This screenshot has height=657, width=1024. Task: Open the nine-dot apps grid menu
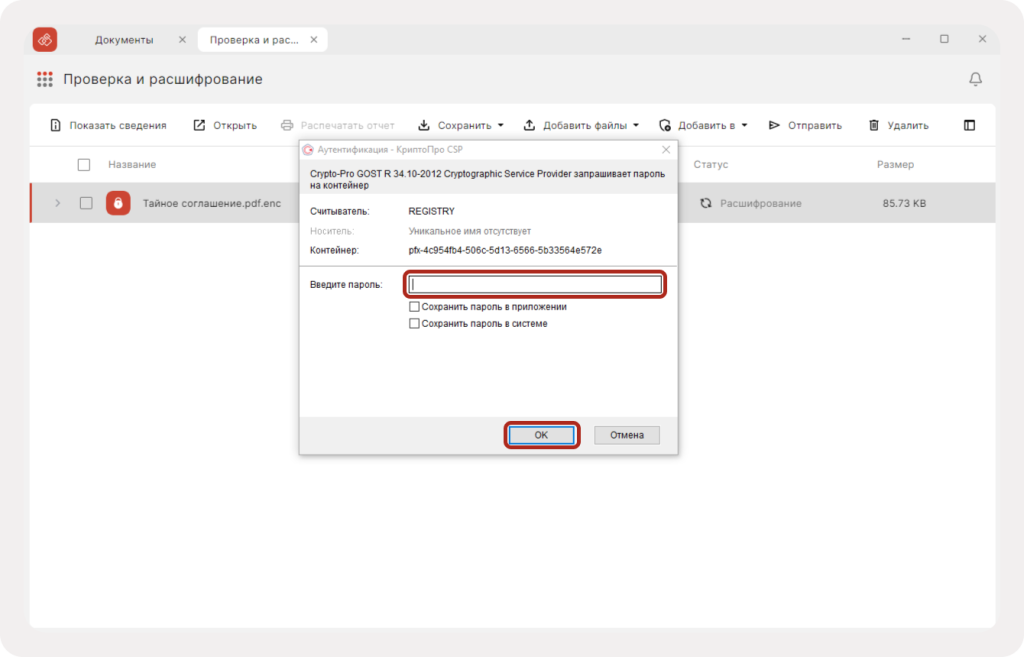tap(44, 79)
